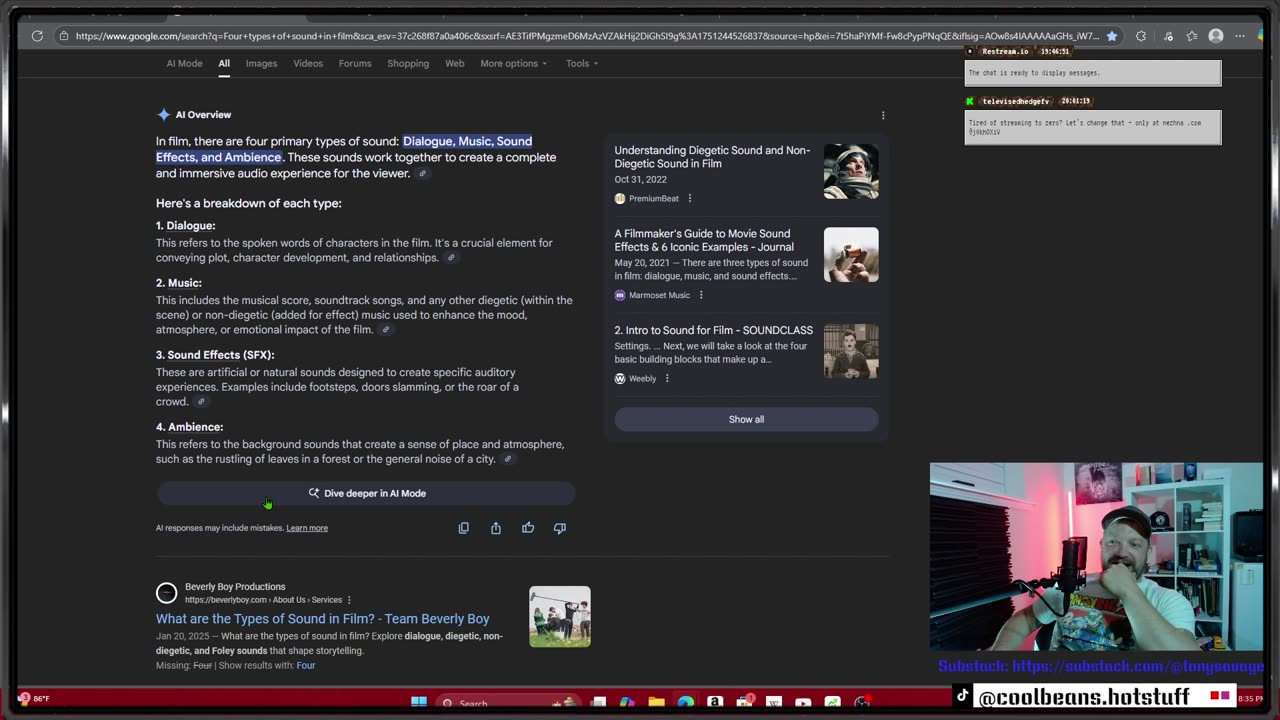Image resolution: width=1280 pixels, height=720 pixels.
Task: Open Amazon app from taskbar
Action: [x=715, y=703]
